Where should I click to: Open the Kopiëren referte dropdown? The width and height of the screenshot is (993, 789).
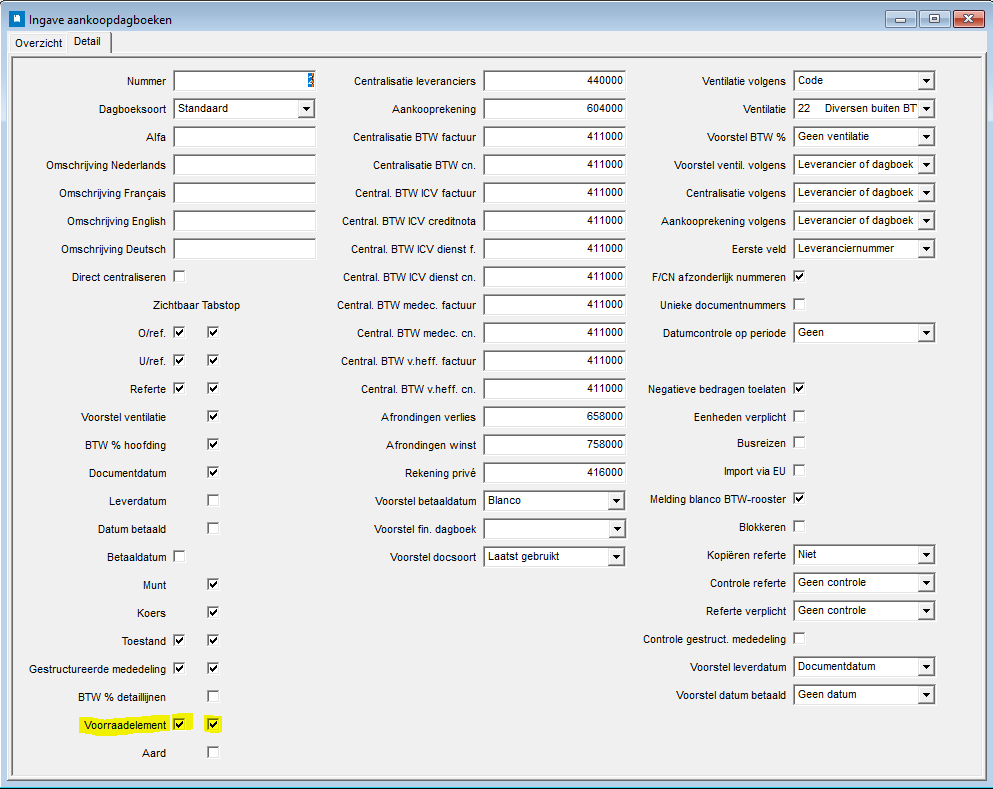(x=926, y=555)
